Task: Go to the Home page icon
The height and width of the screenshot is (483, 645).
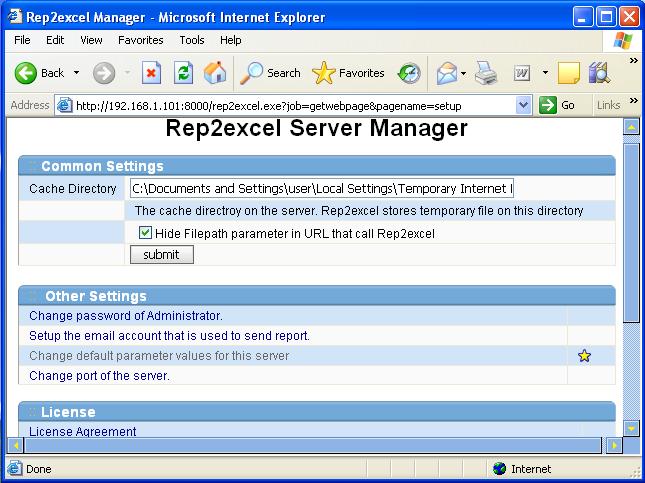Action: tap(215, 73)
